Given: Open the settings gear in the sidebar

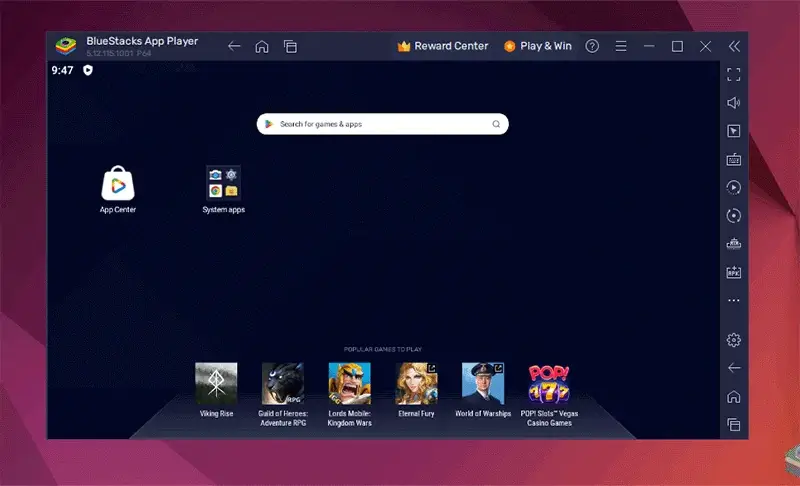Looking at the screenshot, I should (x=733, y=340).
